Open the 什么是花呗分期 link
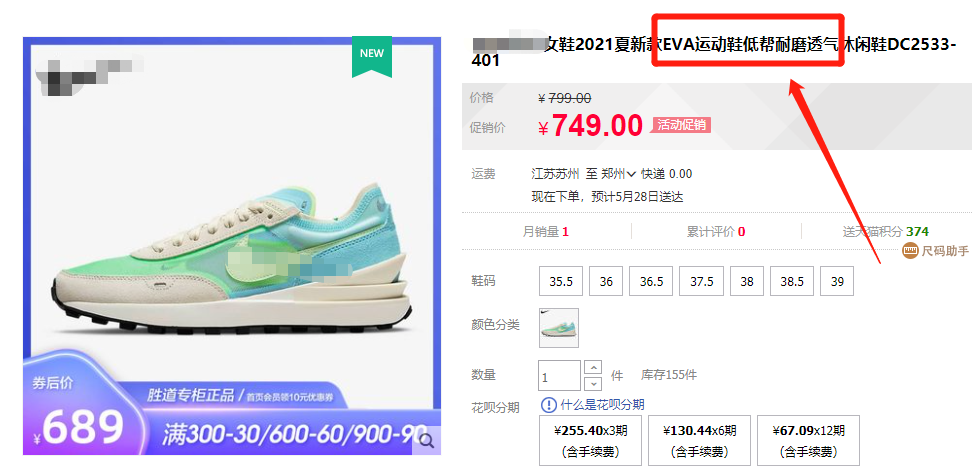The height and width of the screenshot is (469, 973). click(x=602, y=405)
